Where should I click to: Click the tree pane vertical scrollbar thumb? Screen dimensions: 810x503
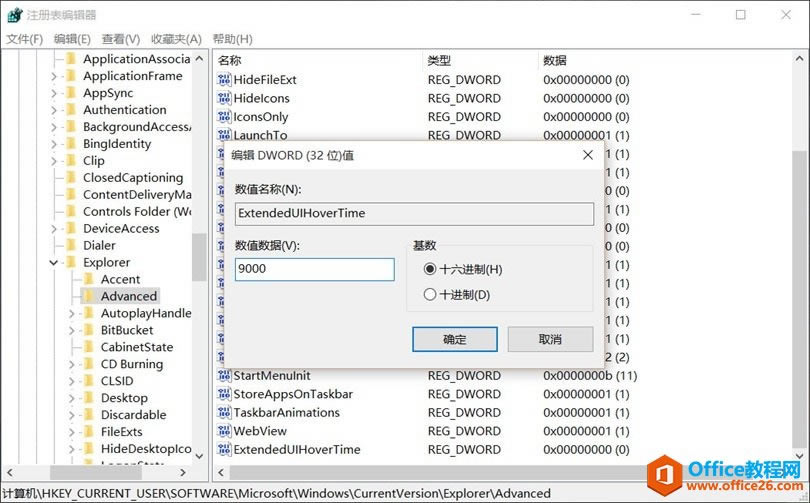point(199,257)
